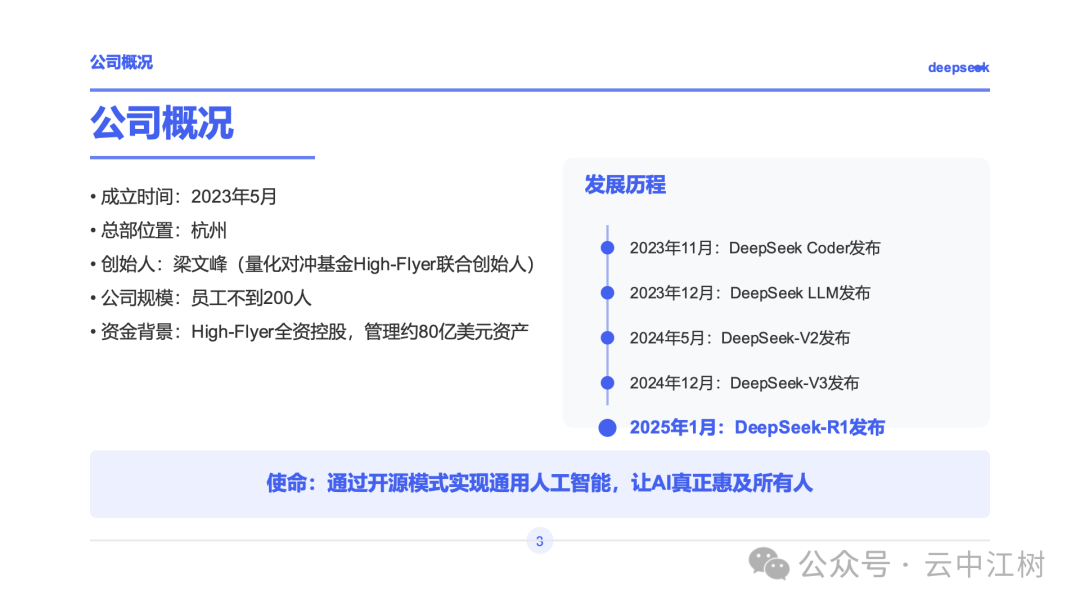1080x608 pixels.
Task: Click the 公司规模：员工不到200人 line
Action: click(x=200, y=297)
